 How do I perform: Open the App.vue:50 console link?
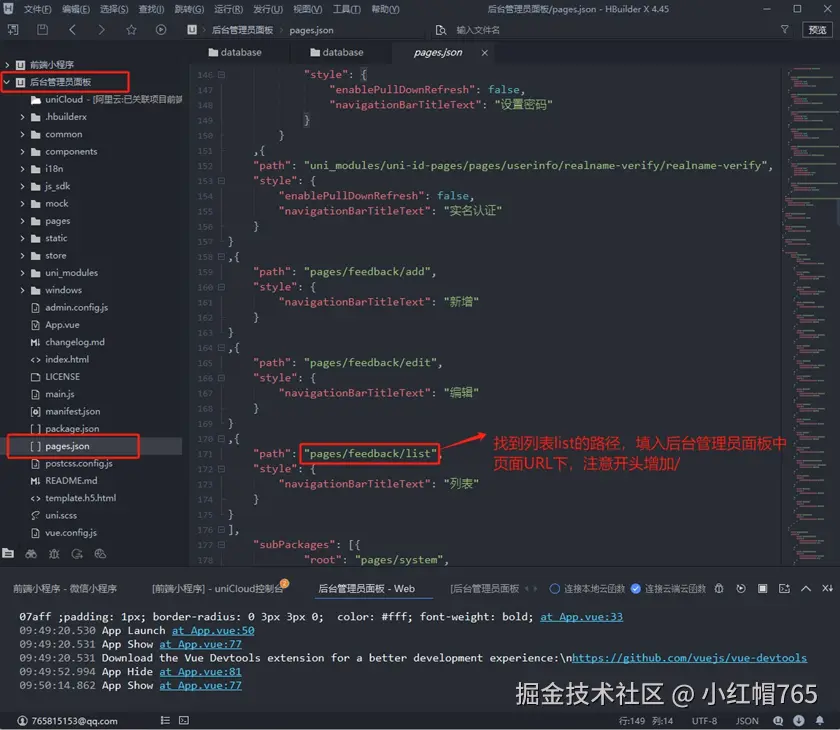[x=213, y=630]
